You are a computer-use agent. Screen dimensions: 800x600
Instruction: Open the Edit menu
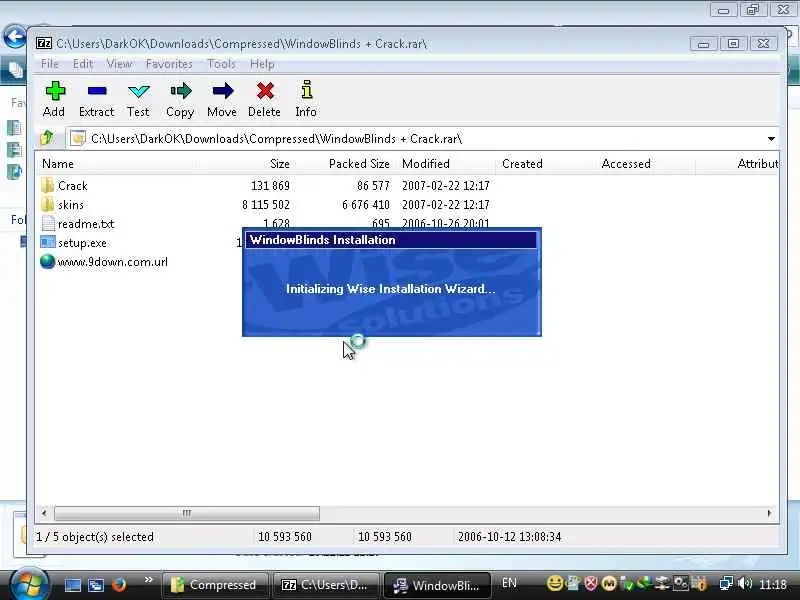83,64
